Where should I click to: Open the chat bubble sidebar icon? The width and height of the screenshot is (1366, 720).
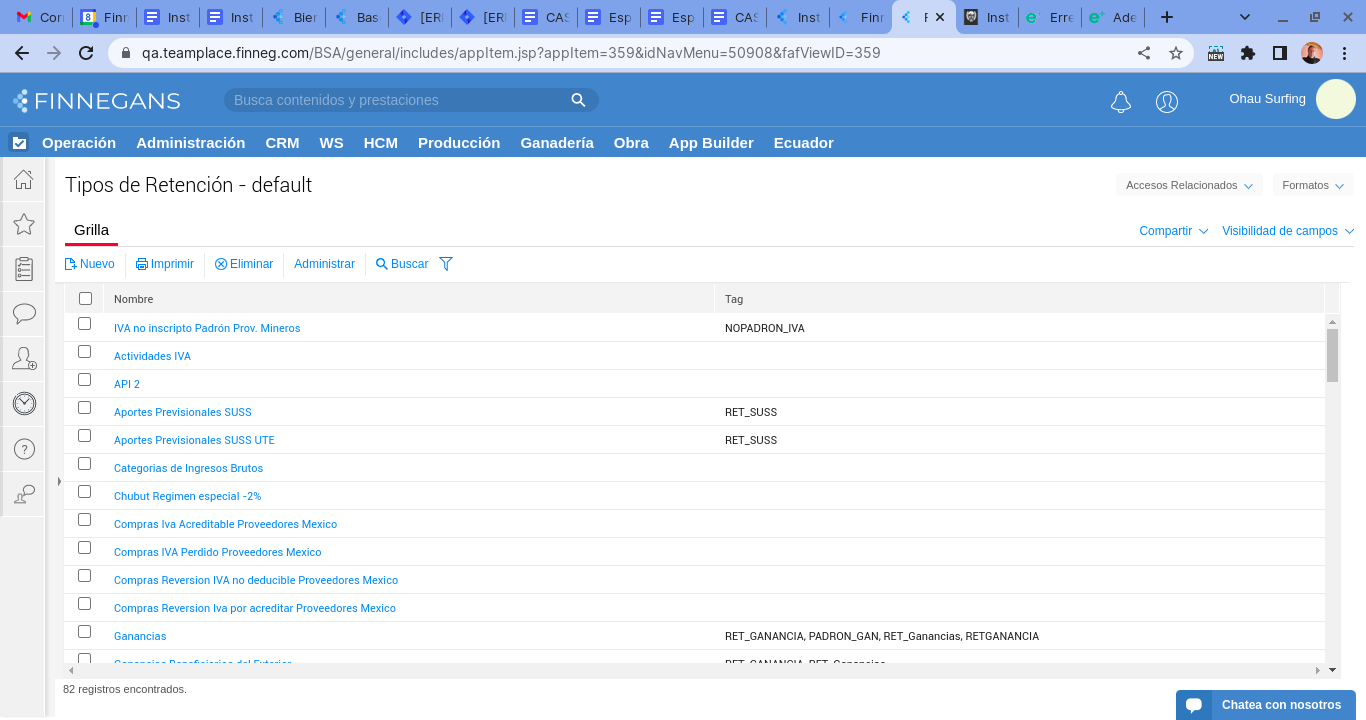click(24, 314)
